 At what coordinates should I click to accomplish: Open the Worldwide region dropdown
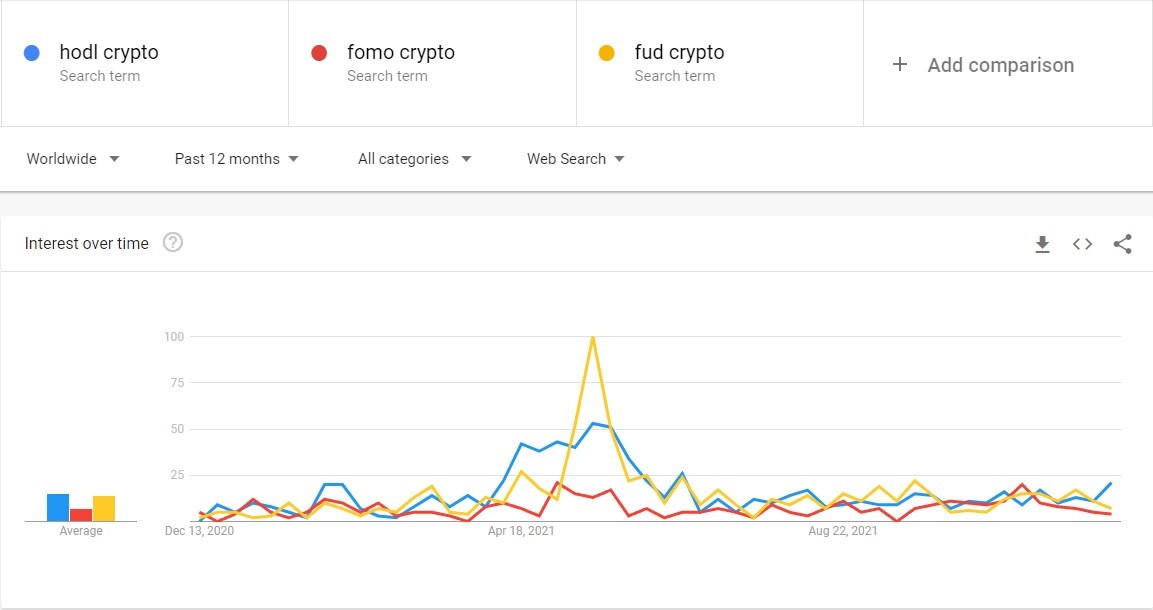pyautogui.click(x=72, y=158)
